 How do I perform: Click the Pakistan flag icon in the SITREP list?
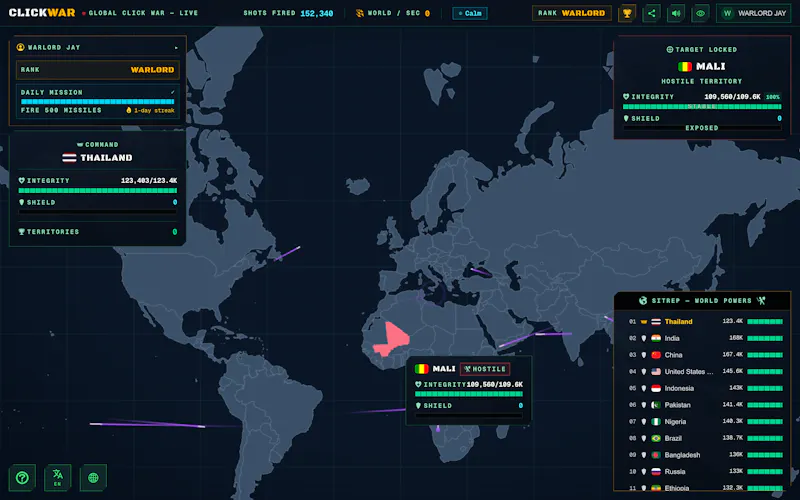(656, 405)
